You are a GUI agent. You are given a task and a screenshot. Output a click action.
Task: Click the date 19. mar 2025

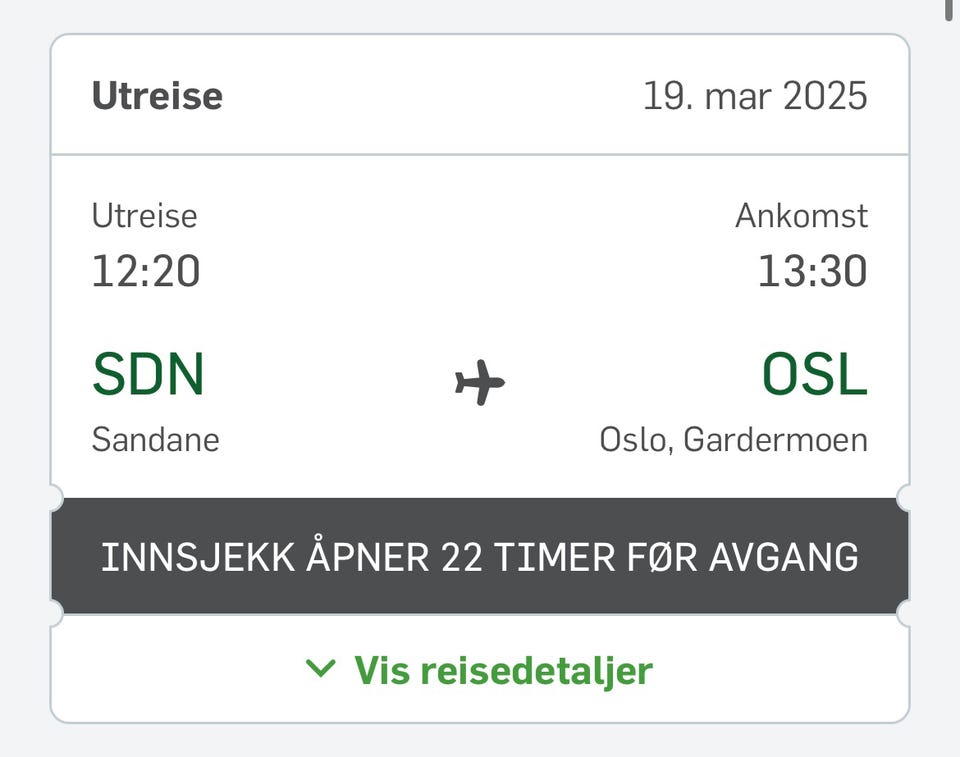pos(755,96)
